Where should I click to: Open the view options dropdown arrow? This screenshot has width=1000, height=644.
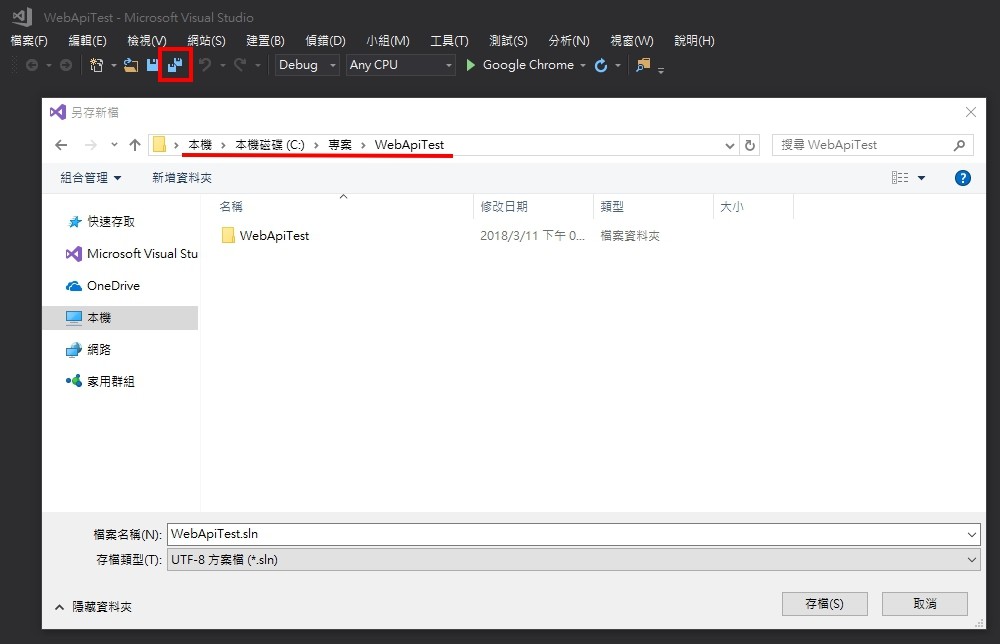tap(922, 178)
